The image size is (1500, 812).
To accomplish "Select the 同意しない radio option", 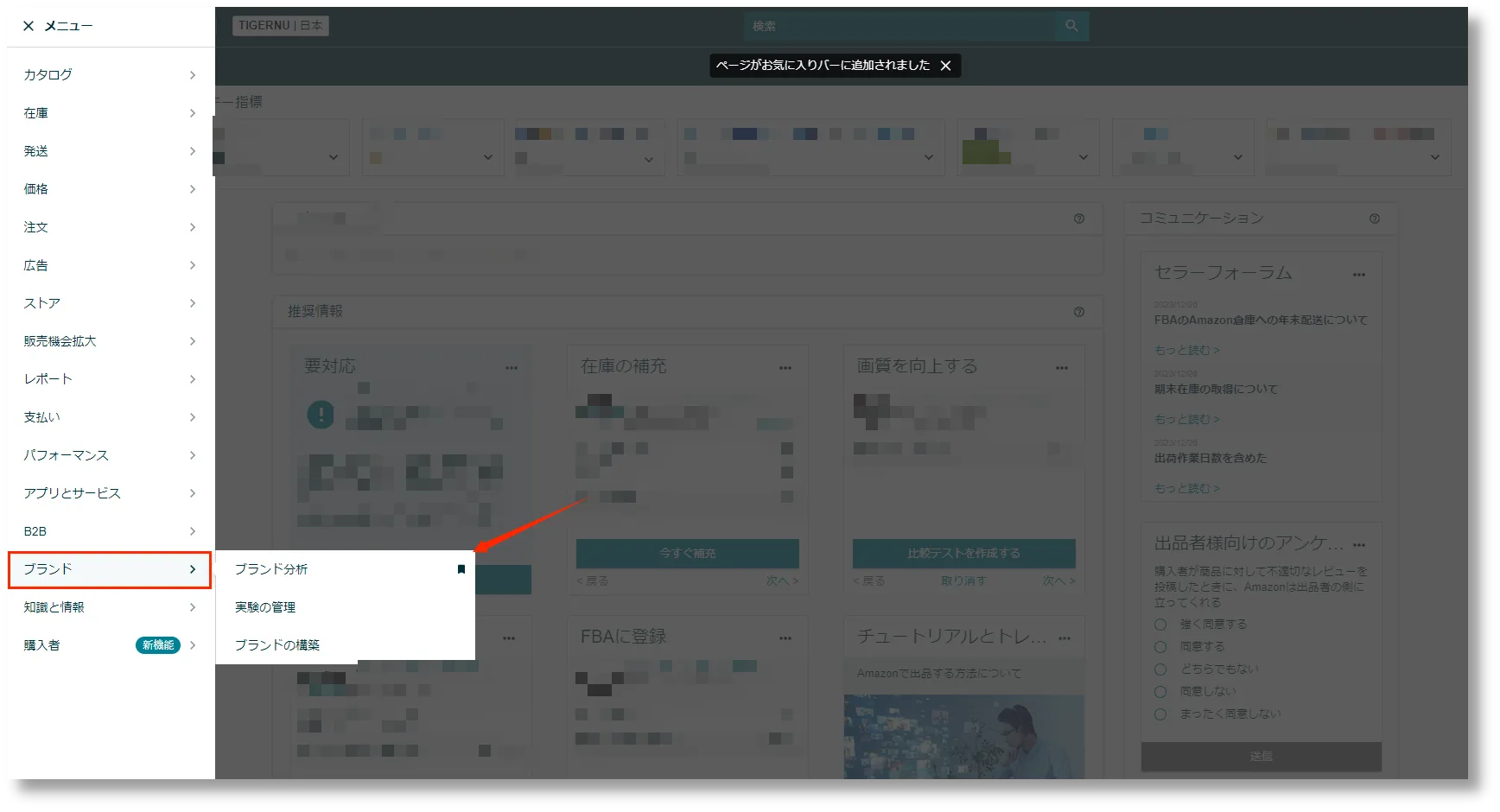I will pos(1160,692).
